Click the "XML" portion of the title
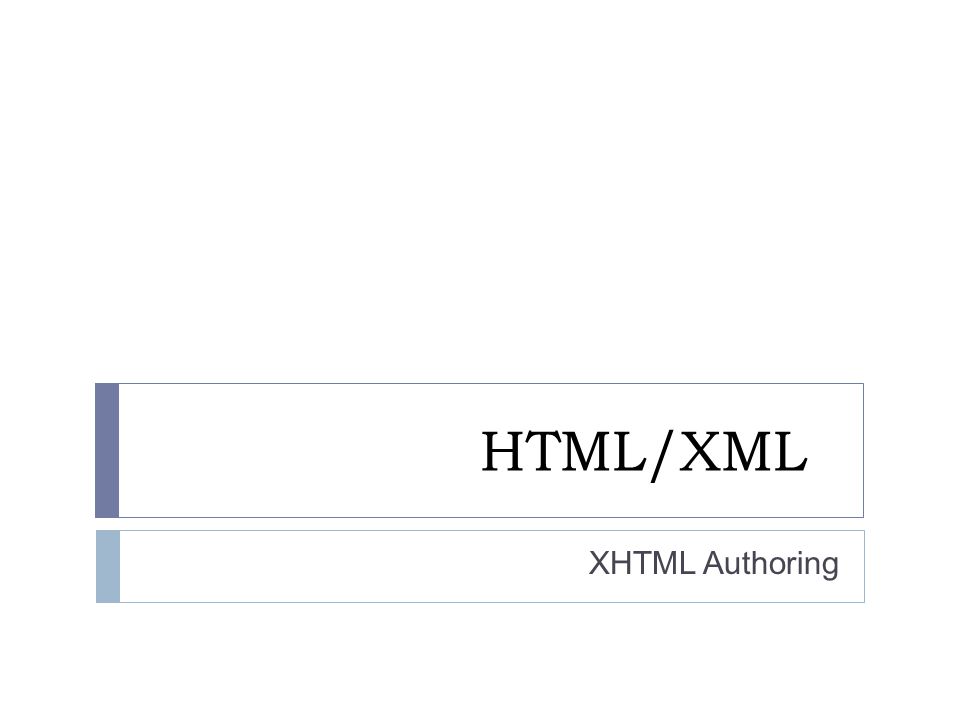Viewport: 960px width, 720px height. point(743,451)
